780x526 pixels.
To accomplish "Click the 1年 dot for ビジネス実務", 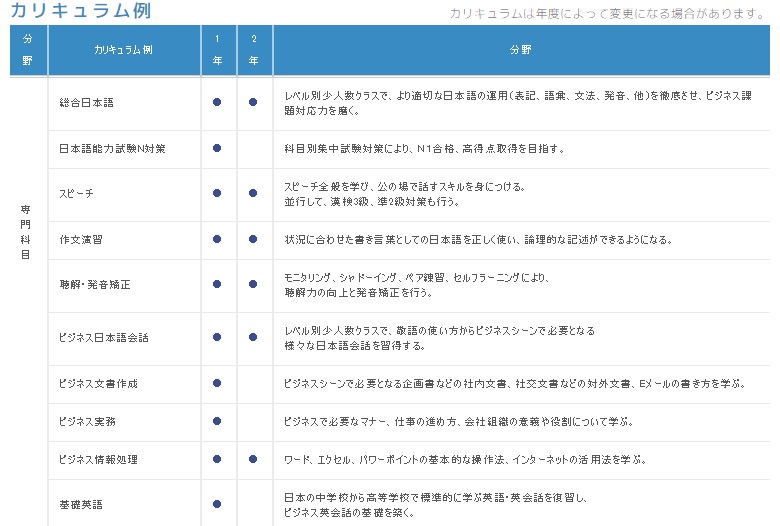I will point(217,421).
